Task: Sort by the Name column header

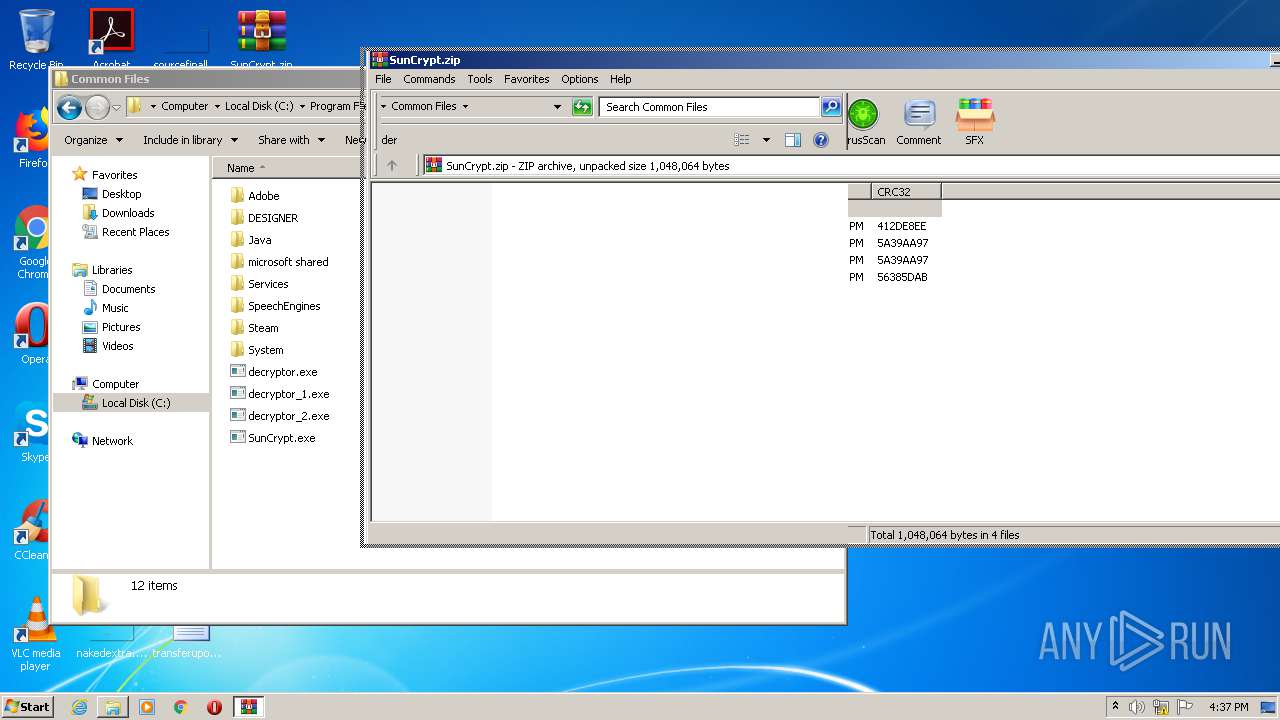Action: (287, 168)
